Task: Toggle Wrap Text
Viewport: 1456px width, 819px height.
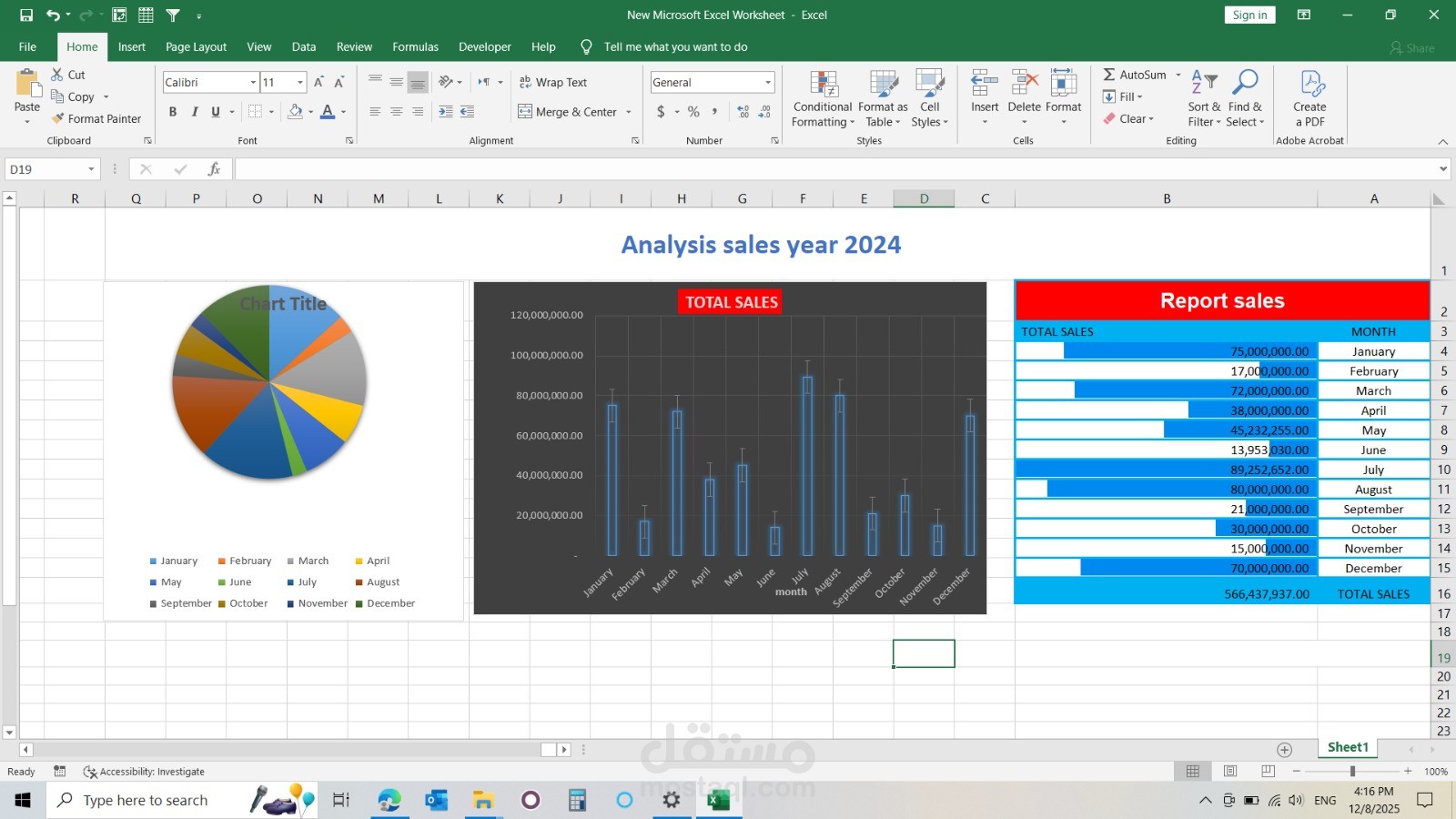Action: [x=553, y=82]
